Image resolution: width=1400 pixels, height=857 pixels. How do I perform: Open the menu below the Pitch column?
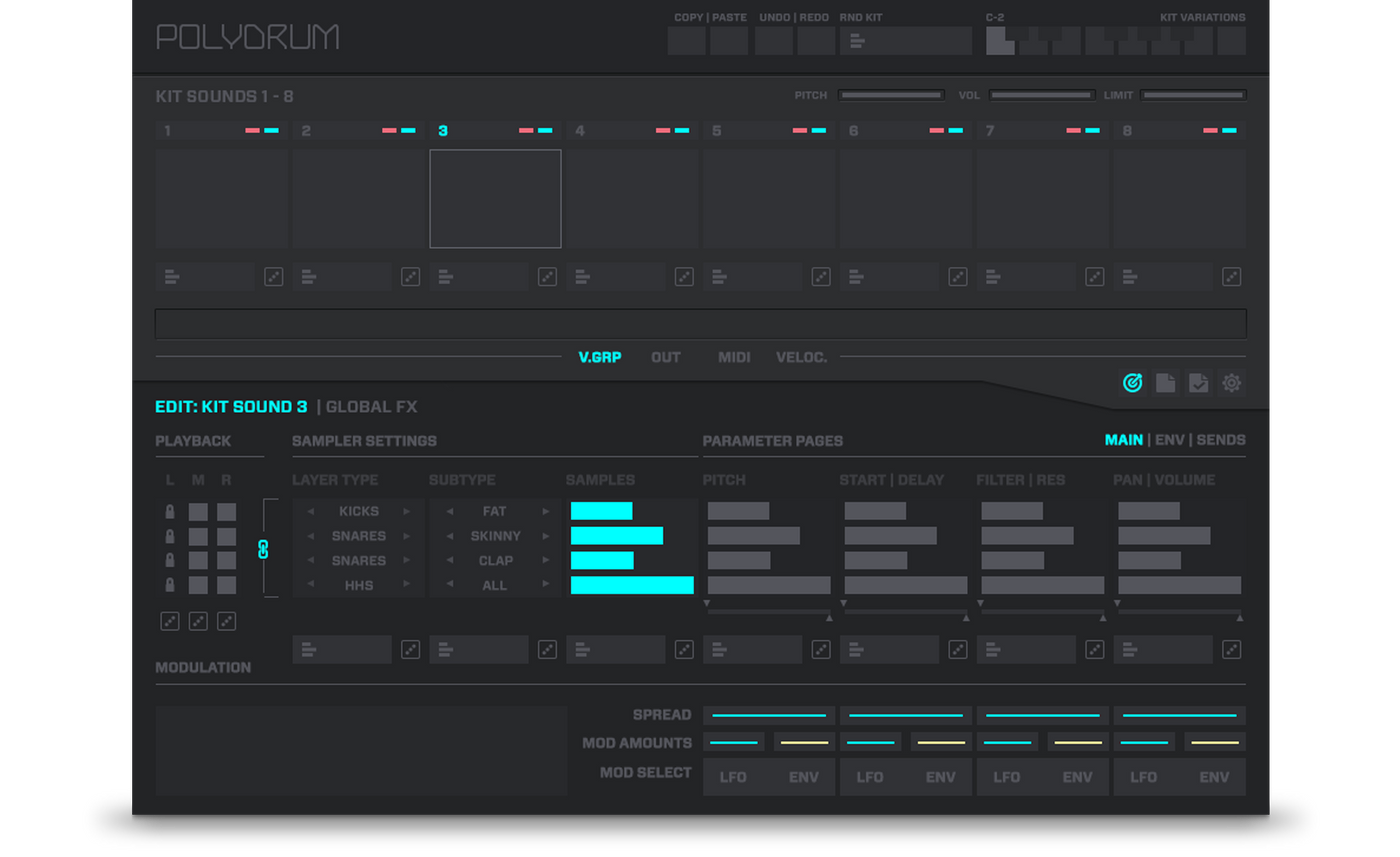[753, 650]
